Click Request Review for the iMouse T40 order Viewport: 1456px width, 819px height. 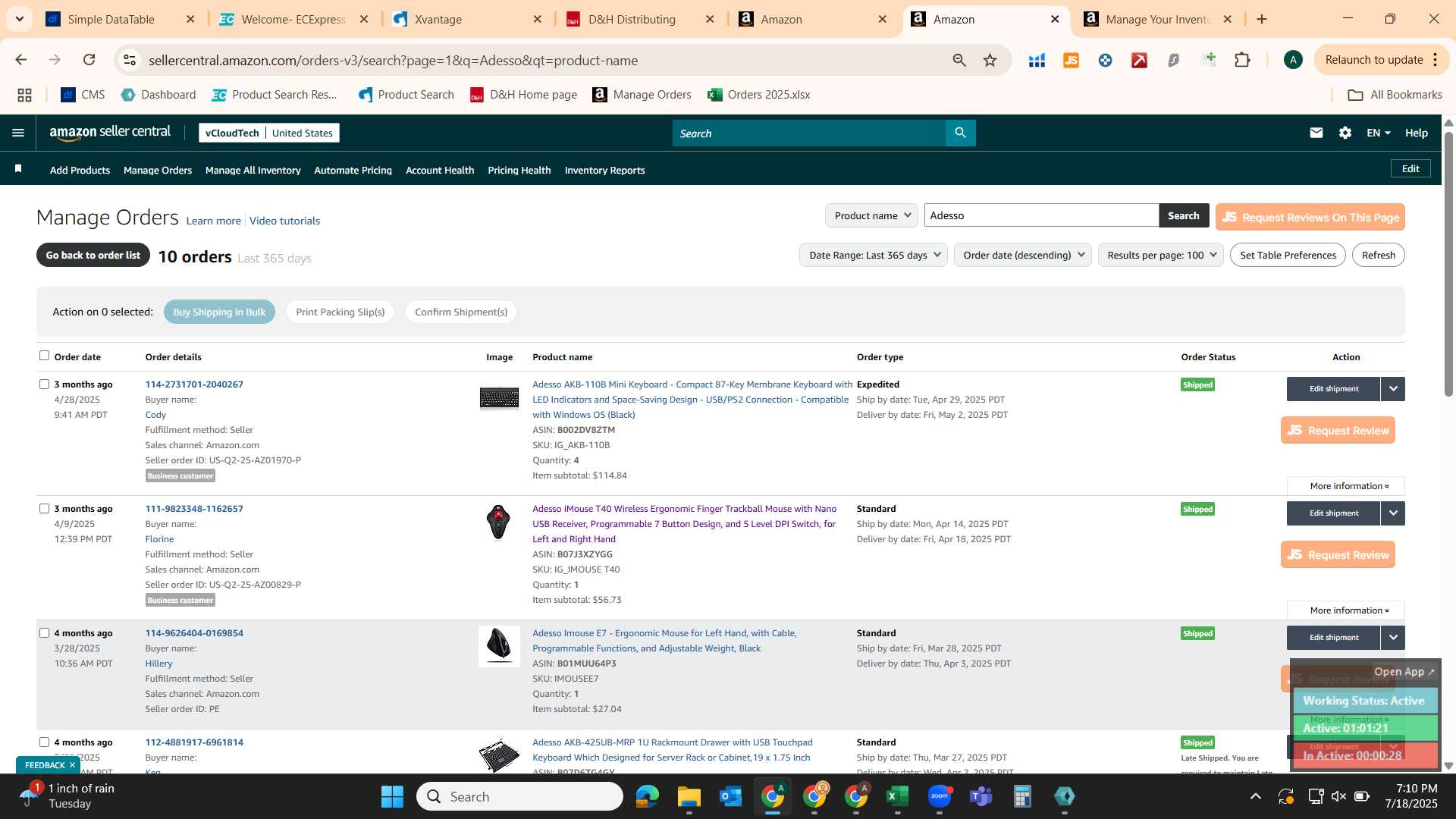(1338, 554)
